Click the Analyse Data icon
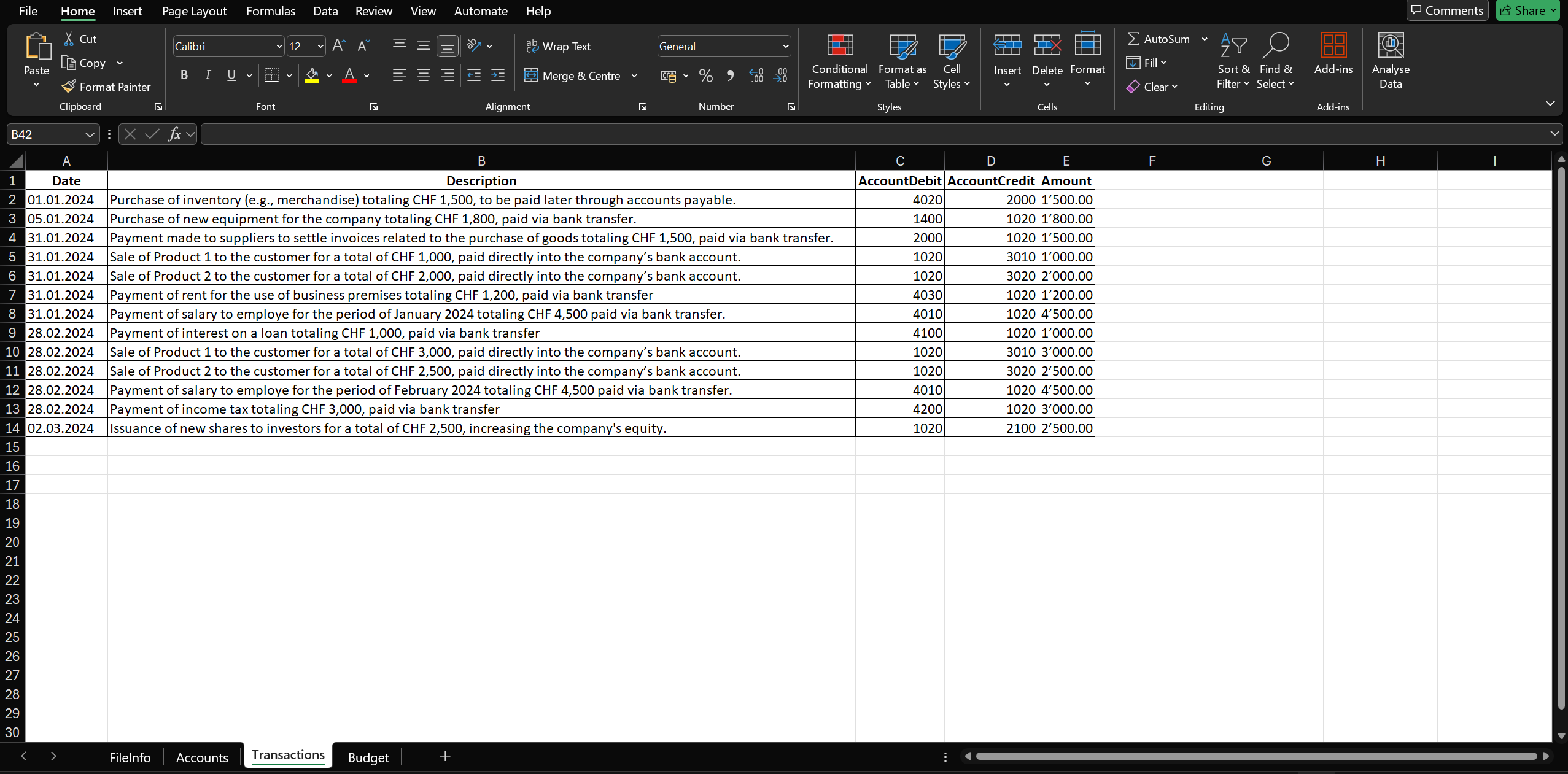Screen dimensions: 1568x774 pyautogui.click(x=1390, y=46)
